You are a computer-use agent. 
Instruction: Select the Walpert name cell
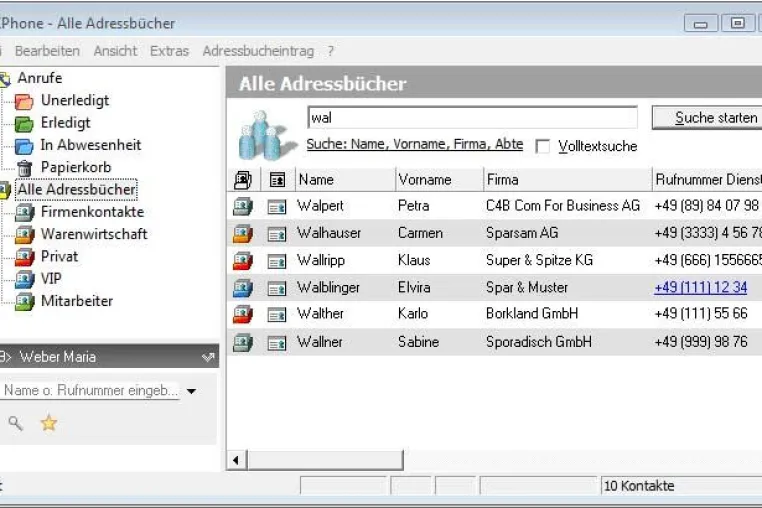coord(320,206)
